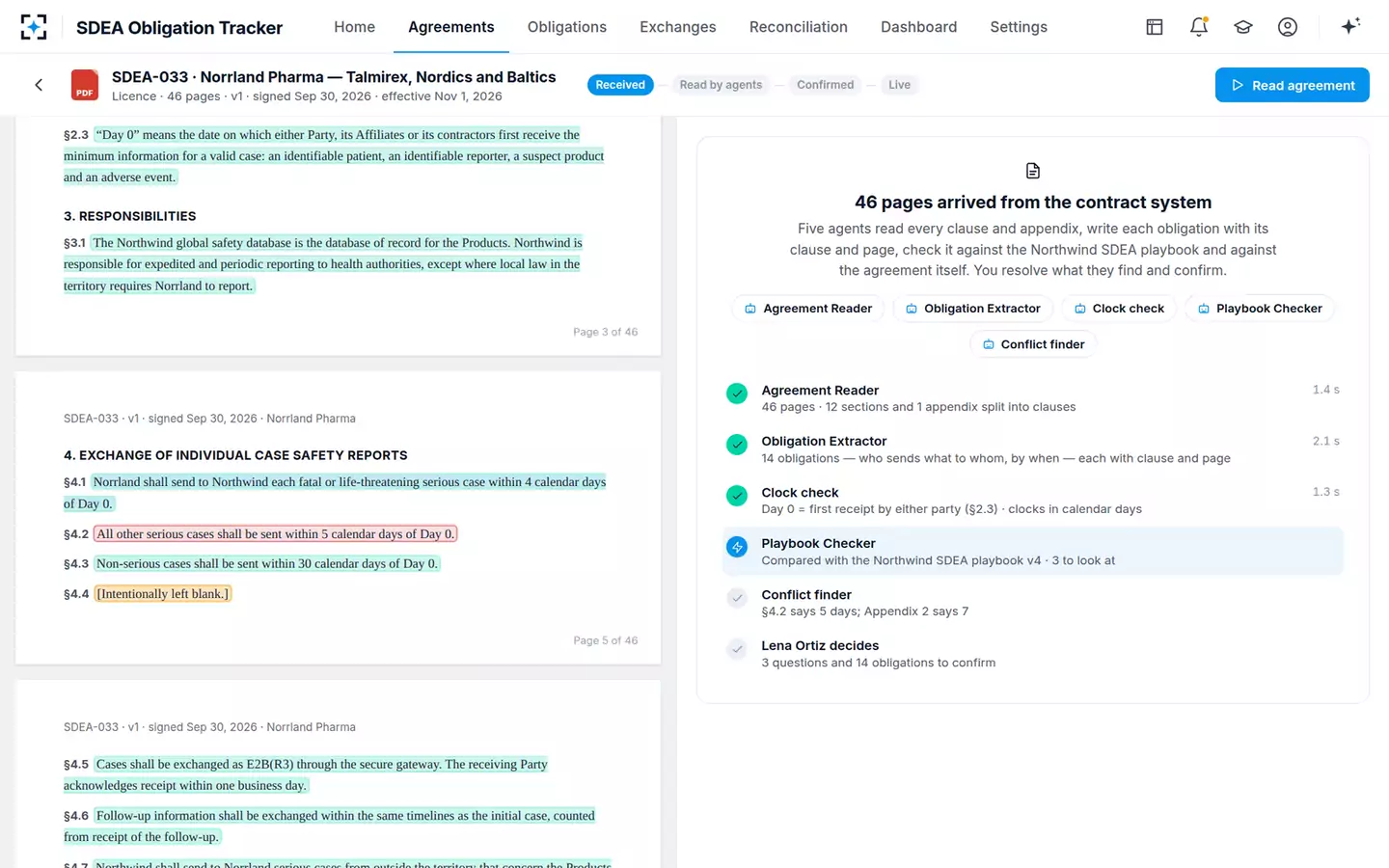This screenshot has height=868, width=1389.
Task: Select the Playbook Checker agent chip
Action: click(x=1260, y=309)
